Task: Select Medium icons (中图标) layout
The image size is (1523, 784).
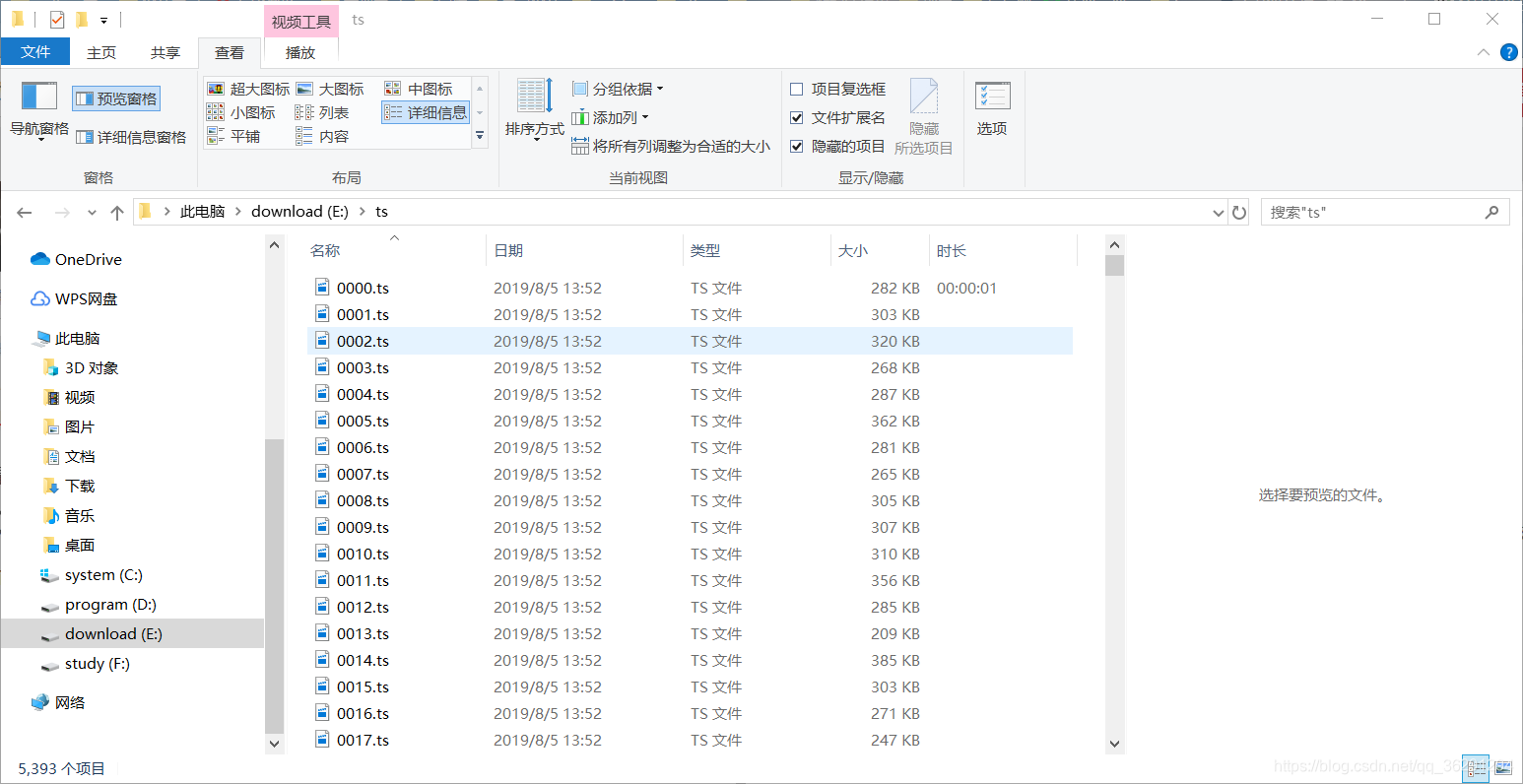Action: [419, 89]
